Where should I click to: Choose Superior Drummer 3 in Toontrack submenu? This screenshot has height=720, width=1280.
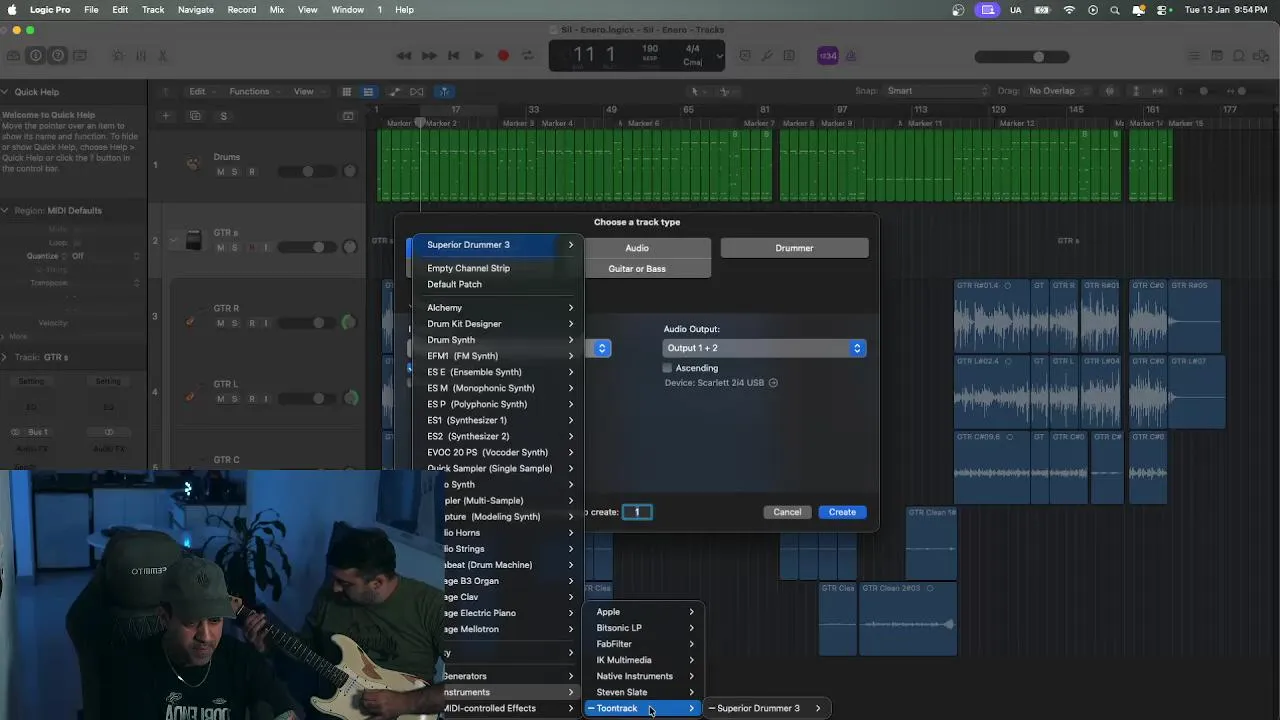point(766,708)
